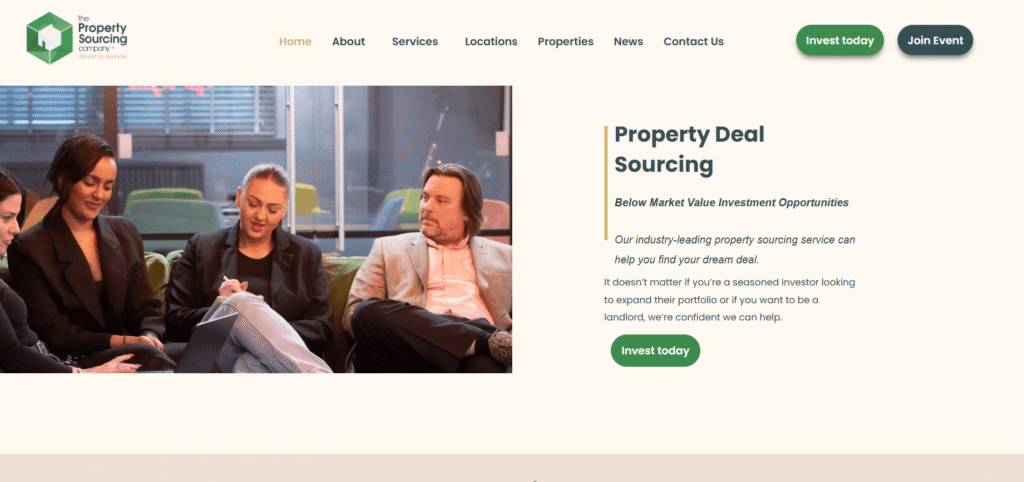Screen dimensions: 1024x482
Task: Open the News page
Action: point(628,42)
